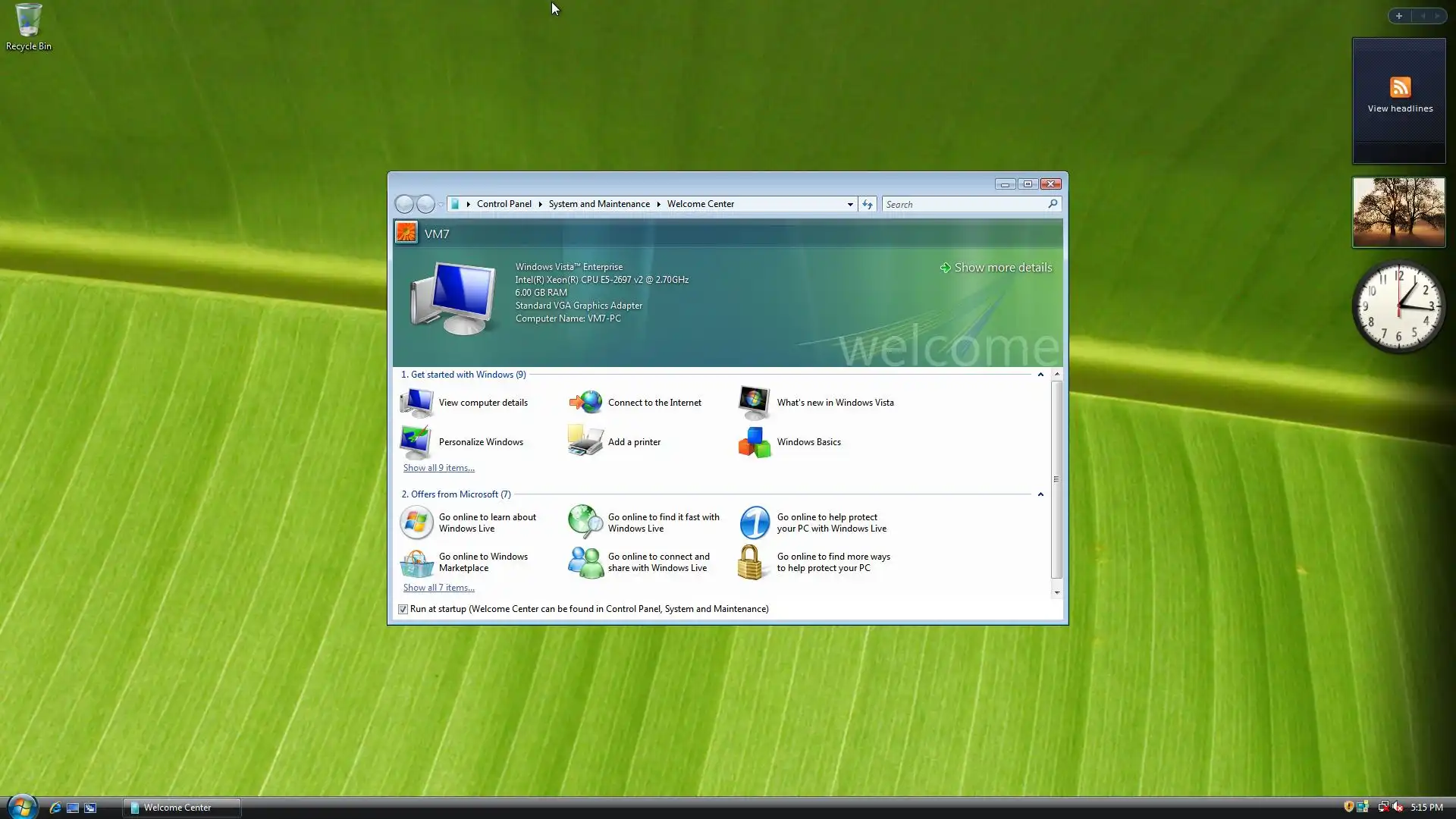Open What's new in Windows Vista
Screen dimensions: 1456x819
coord(834,403)
